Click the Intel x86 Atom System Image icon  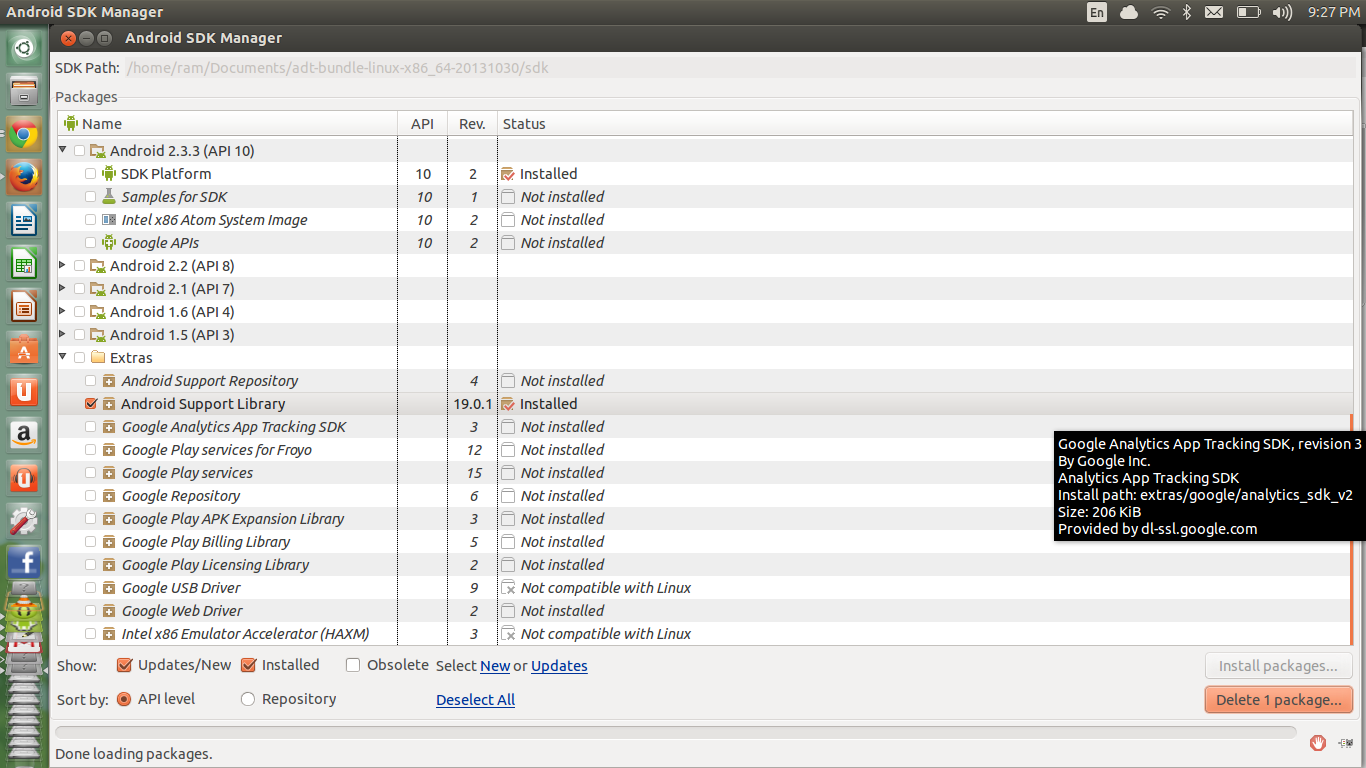point(108,219)
